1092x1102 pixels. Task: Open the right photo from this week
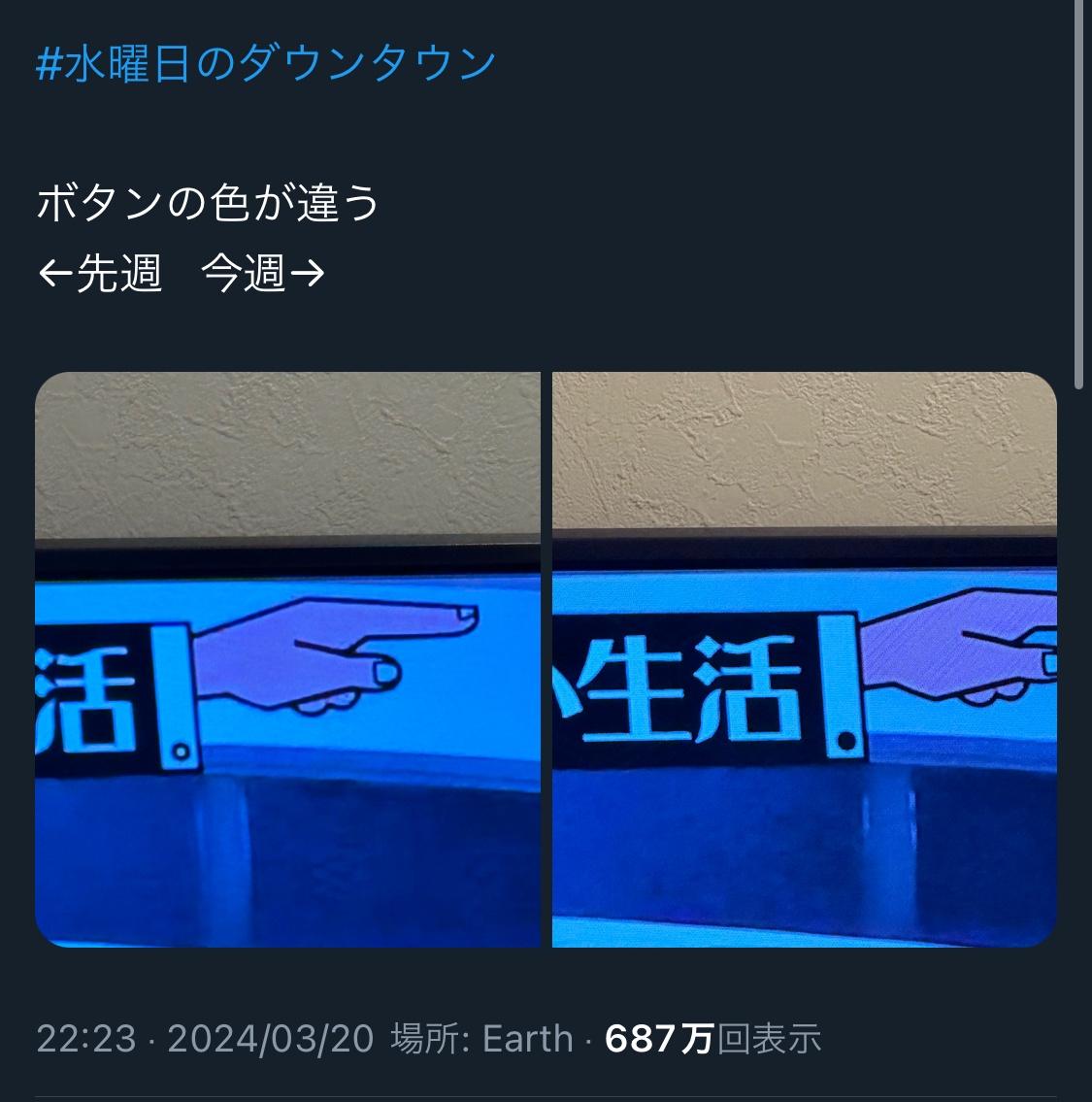pyautogui.click(x=805, y=659)
